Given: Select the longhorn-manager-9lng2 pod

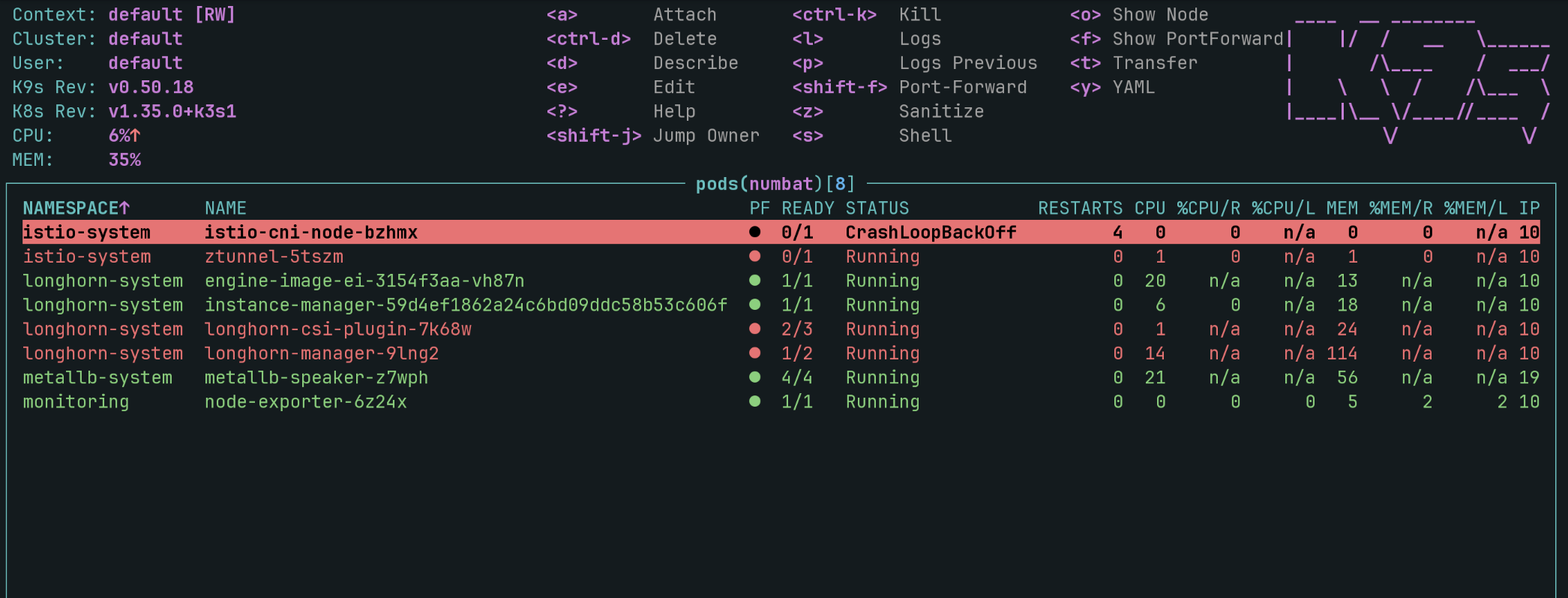Looking at the screenshot, I should pyautogui.click(x=322, y=353).
